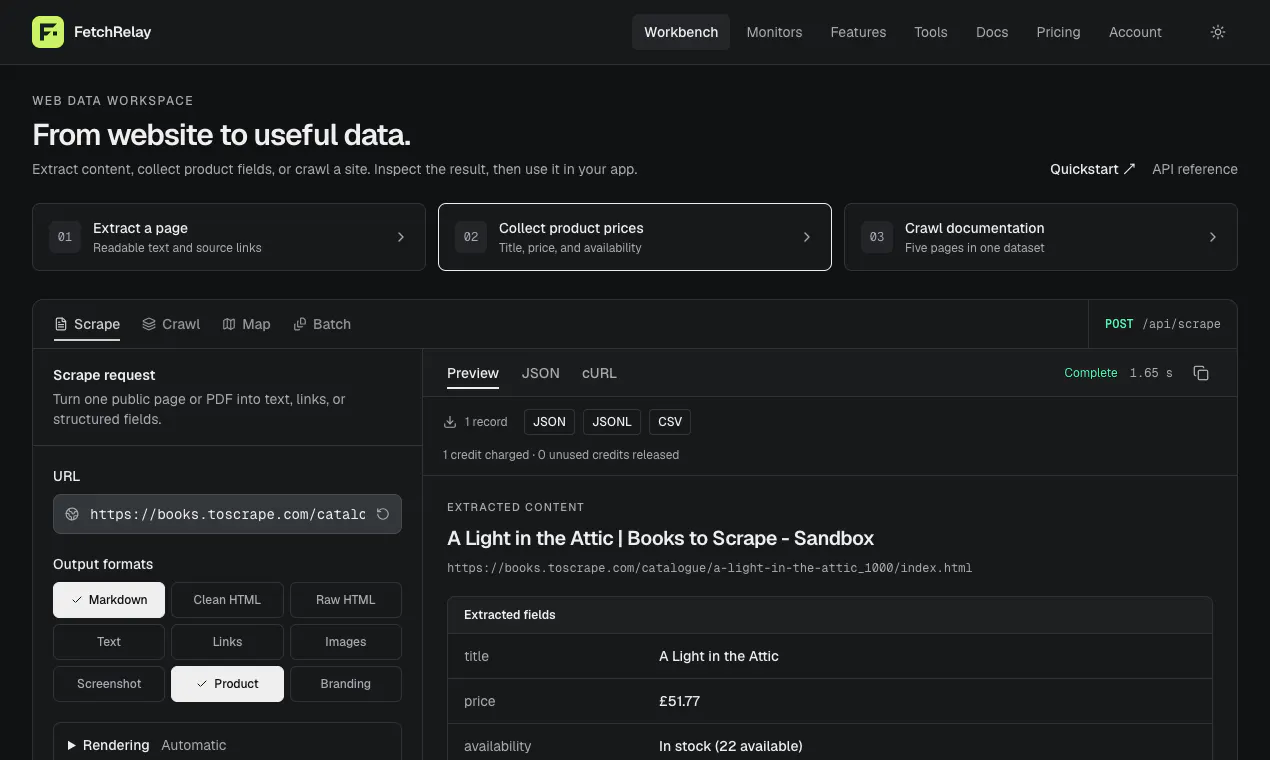Toggle the Branding output format
Screen dimensions: 1270x760
[346, 684]
